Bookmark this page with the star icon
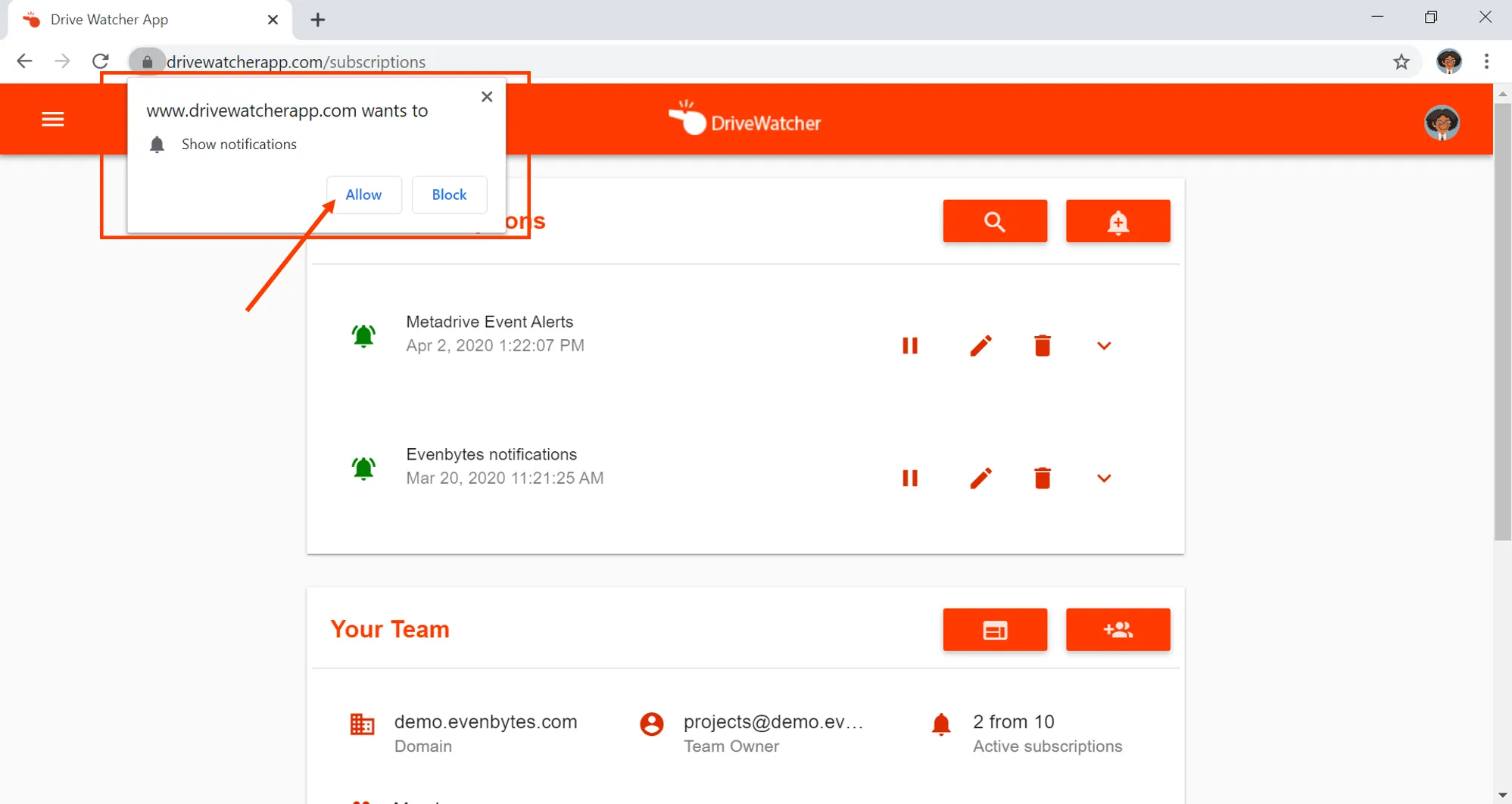Viewport: 1512px width, 804px height. (x=1401, y=61)
